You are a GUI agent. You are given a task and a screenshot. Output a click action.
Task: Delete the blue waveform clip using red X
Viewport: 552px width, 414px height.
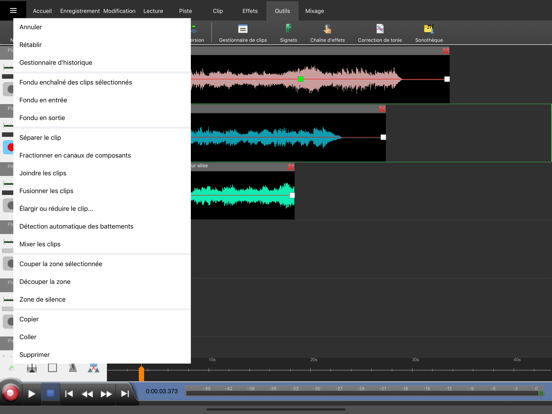[x=382, y=109]
